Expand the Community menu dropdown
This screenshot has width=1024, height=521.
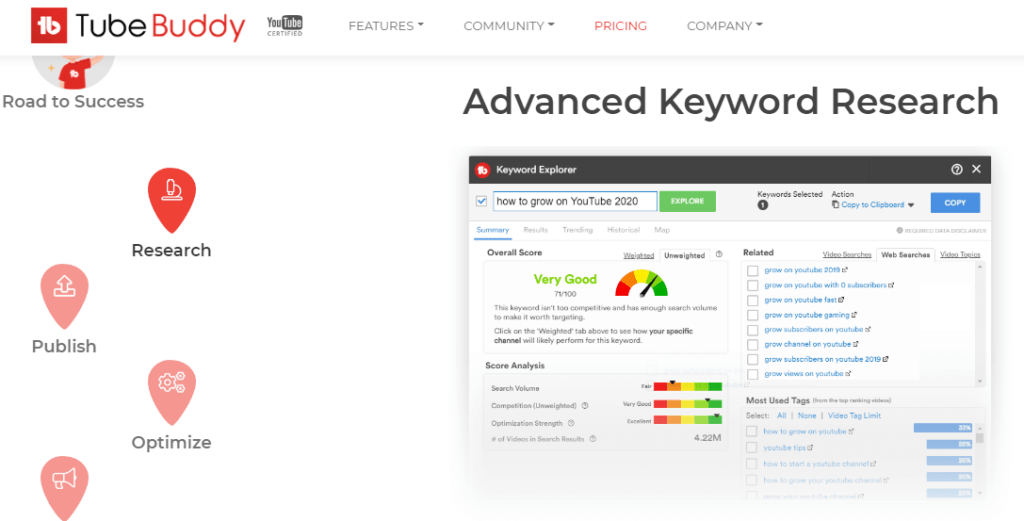pyautogui.click(x=508, y=26)
